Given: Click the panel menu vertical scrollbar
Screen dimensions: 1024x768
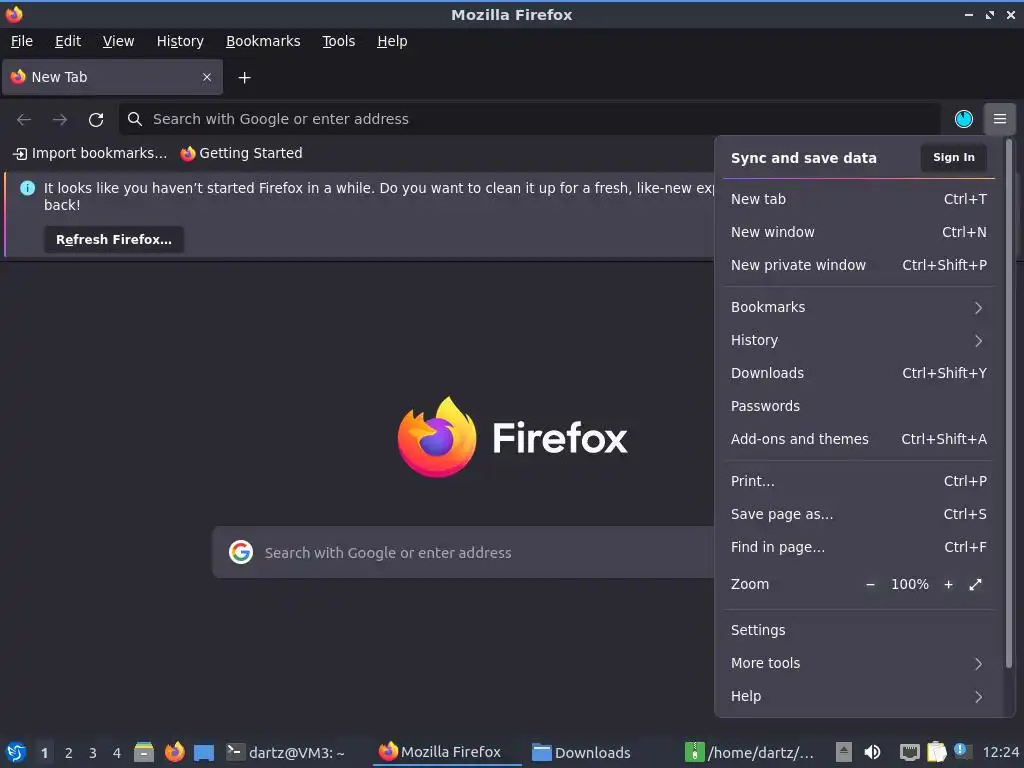Looking at the screenshot, I should pyautogui.click(x=1008, y=405).
